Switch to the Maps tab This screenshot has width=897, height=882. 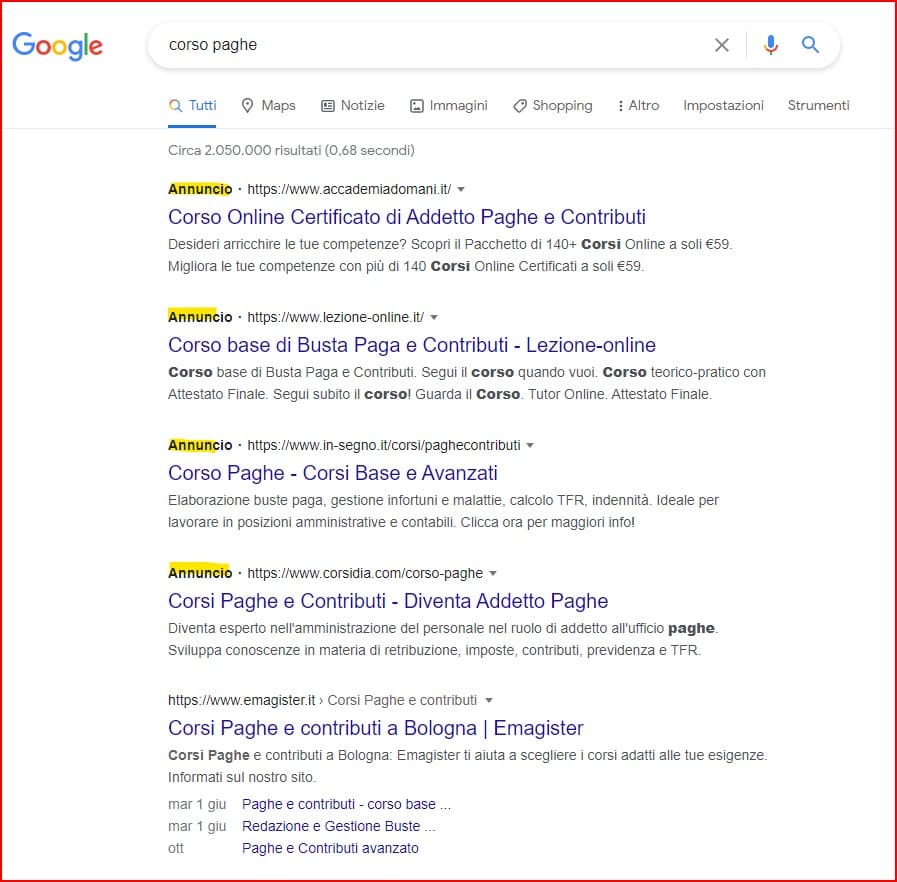(x=268, y=106)
